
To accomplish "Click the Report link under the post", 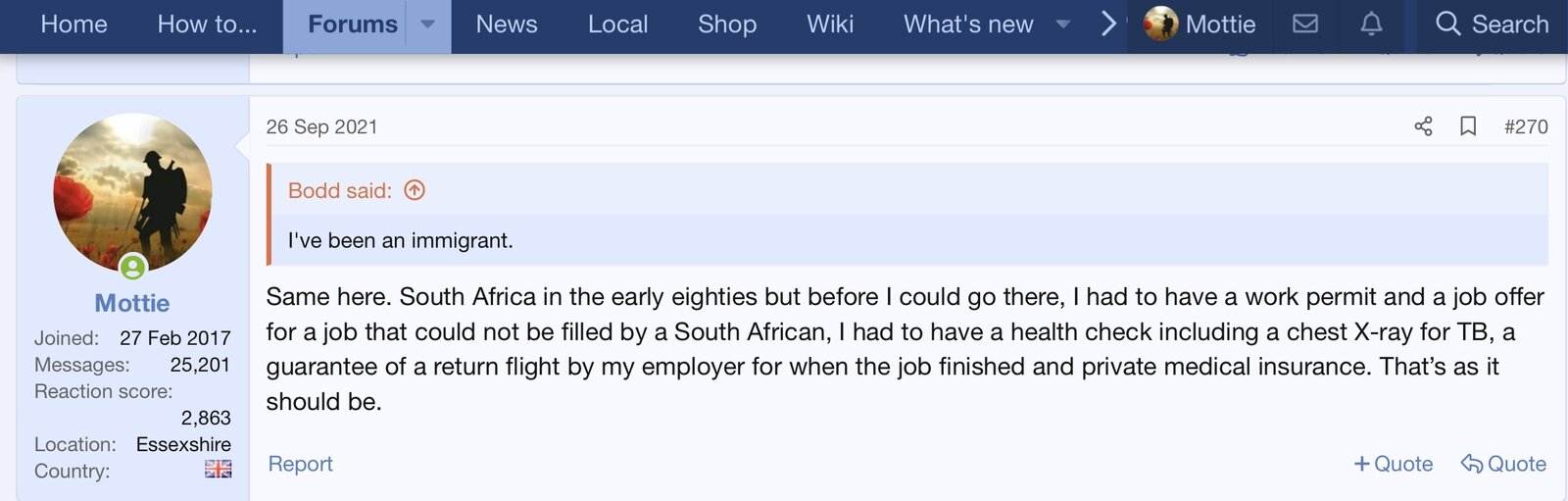I will click(301, 464).
